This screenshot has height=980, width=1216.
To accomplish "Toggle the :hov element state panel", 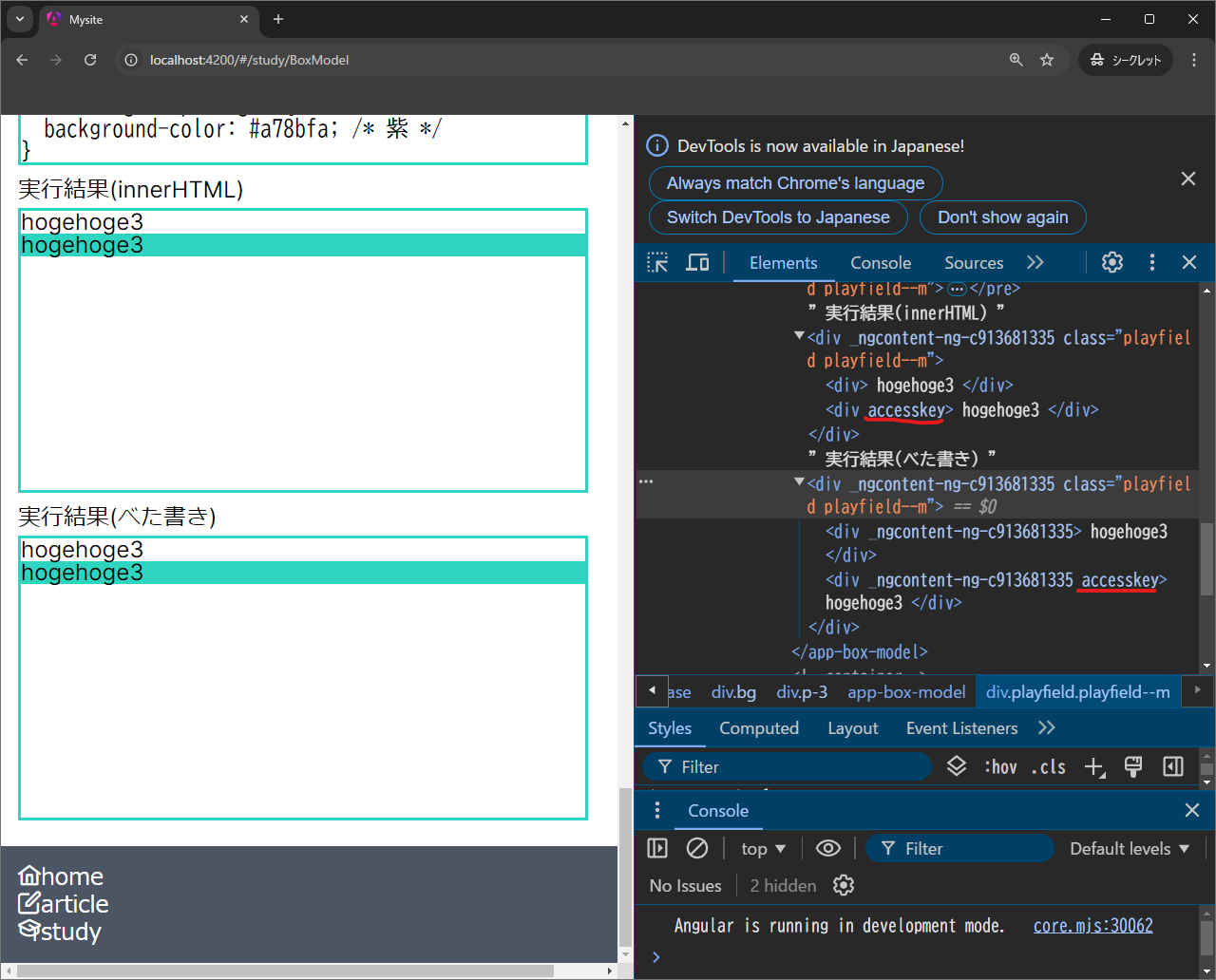I will 1000,767.
